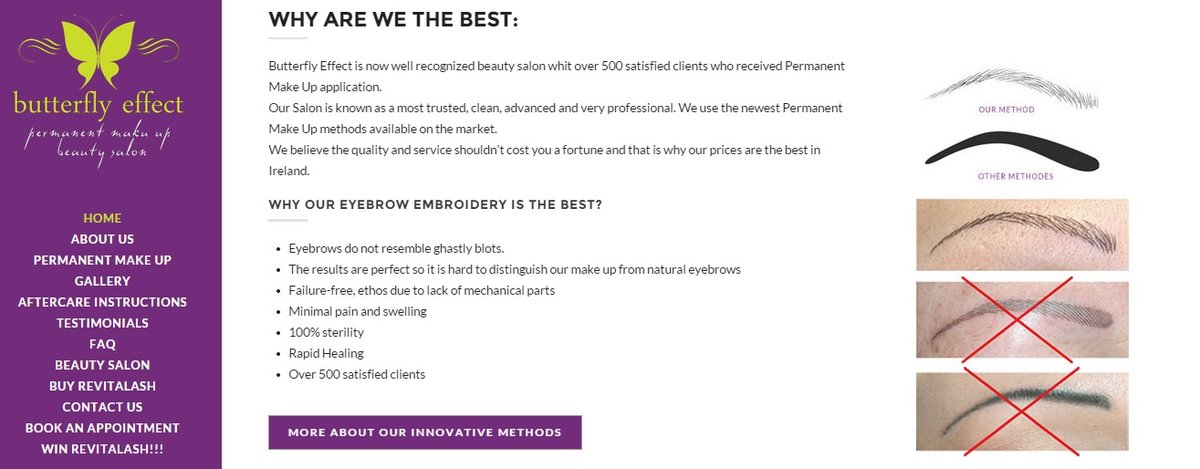
Task: Go to About Us page
Action: point(102,239)
